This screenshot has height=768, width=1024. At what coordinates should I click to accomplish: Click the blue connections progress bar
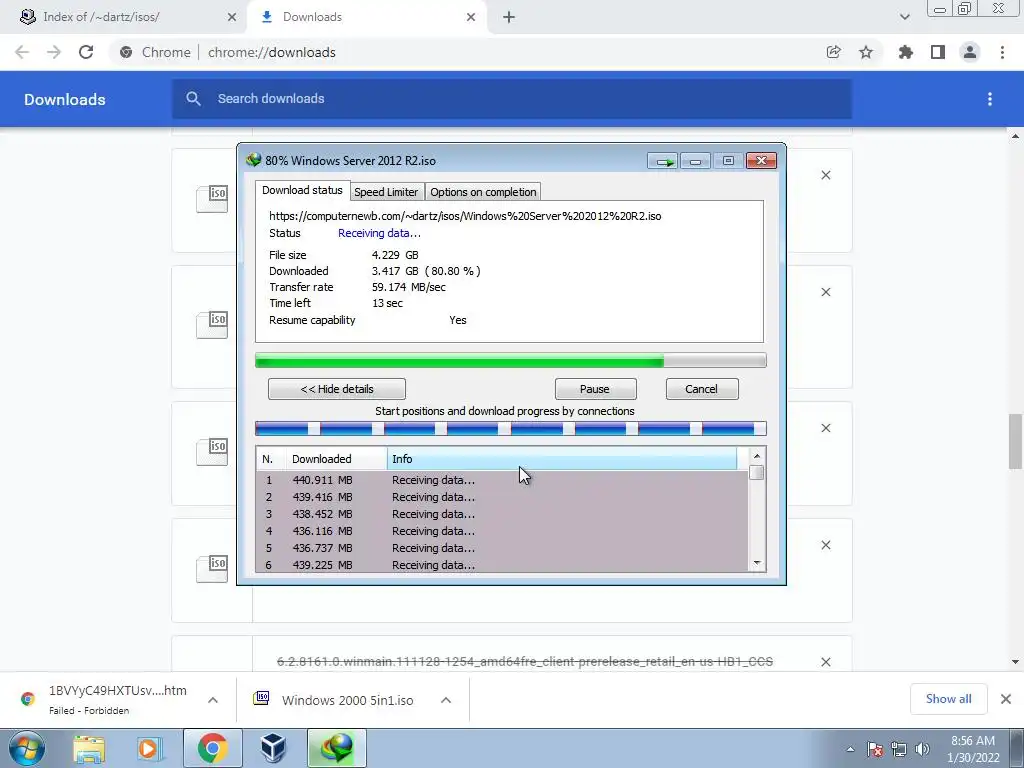pyautogui.click(x=511, y=428)
